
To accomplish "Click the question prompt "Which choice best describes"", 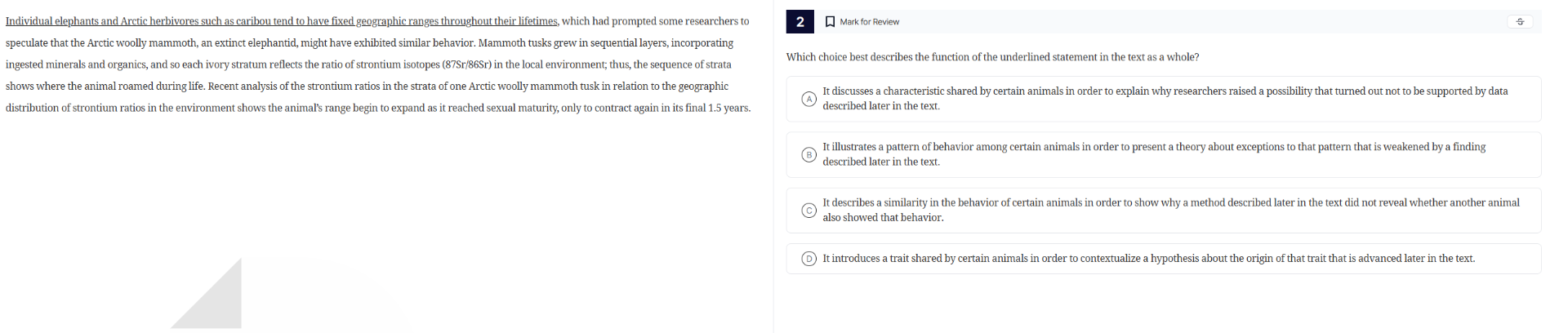I will tap(992, 57).
